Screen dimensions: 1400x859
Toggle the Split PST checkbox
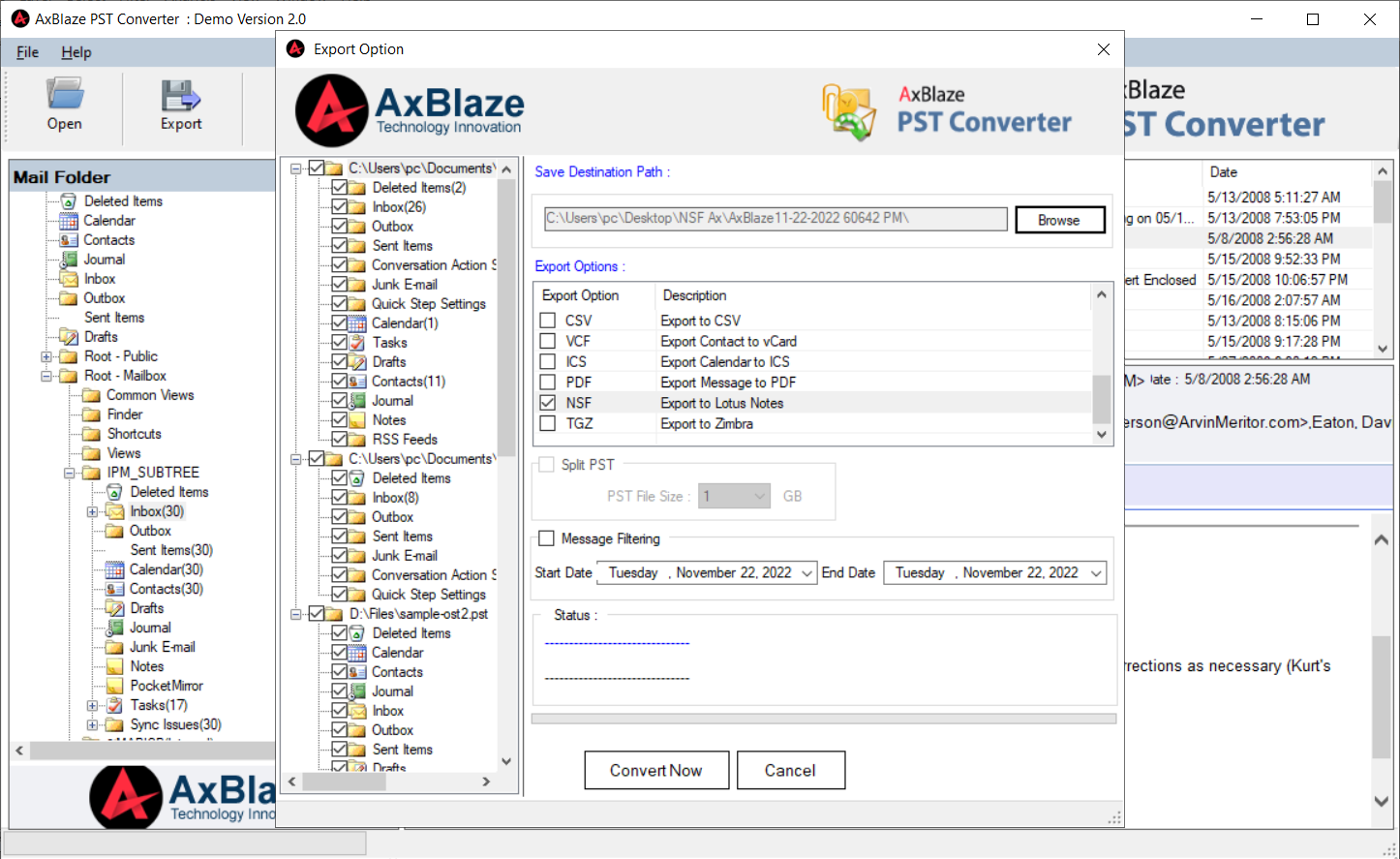(x=547, y=465)
